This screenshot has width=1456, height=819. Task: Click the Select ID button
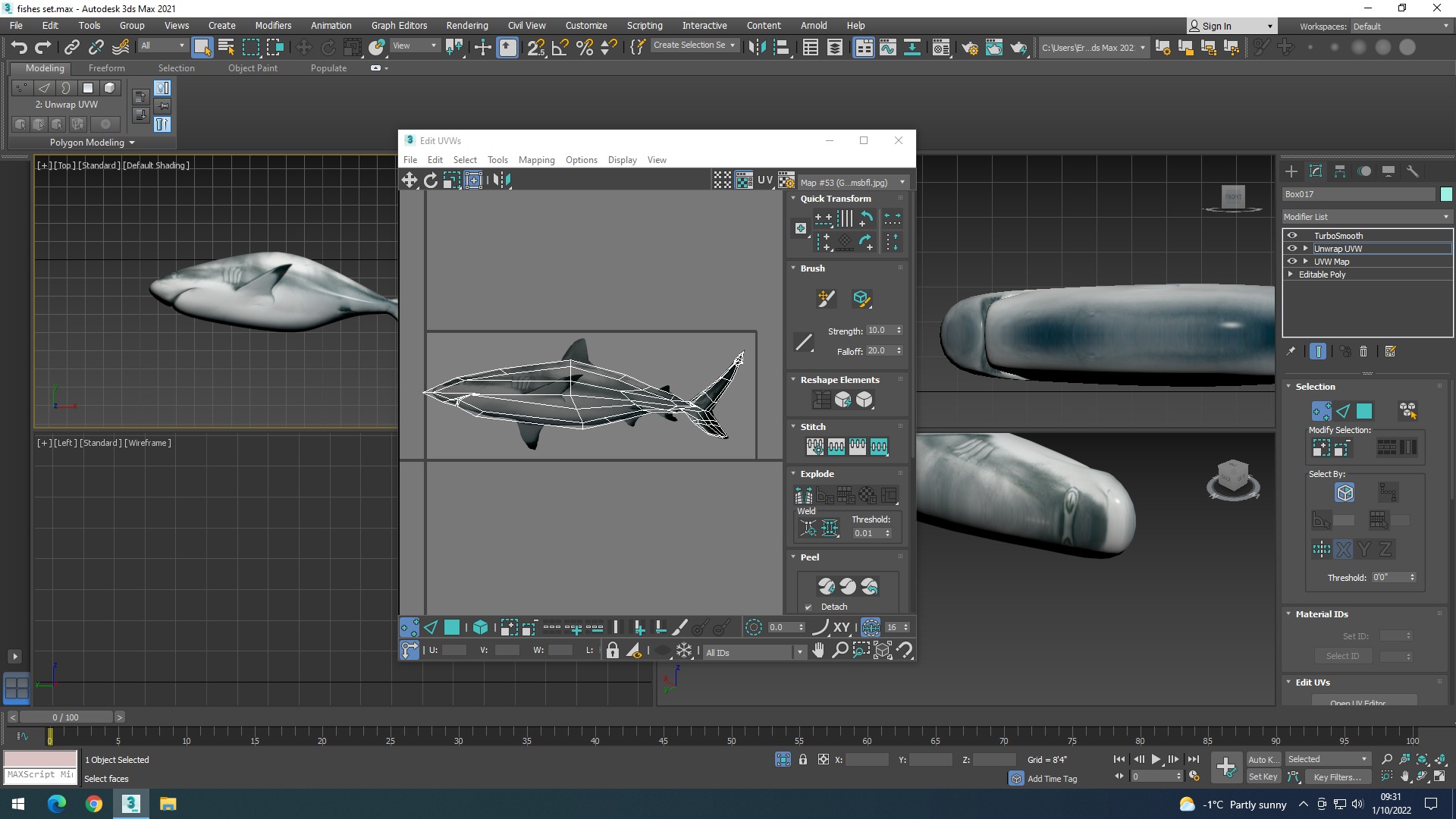pyautogui.click(x=1342, y=656)
